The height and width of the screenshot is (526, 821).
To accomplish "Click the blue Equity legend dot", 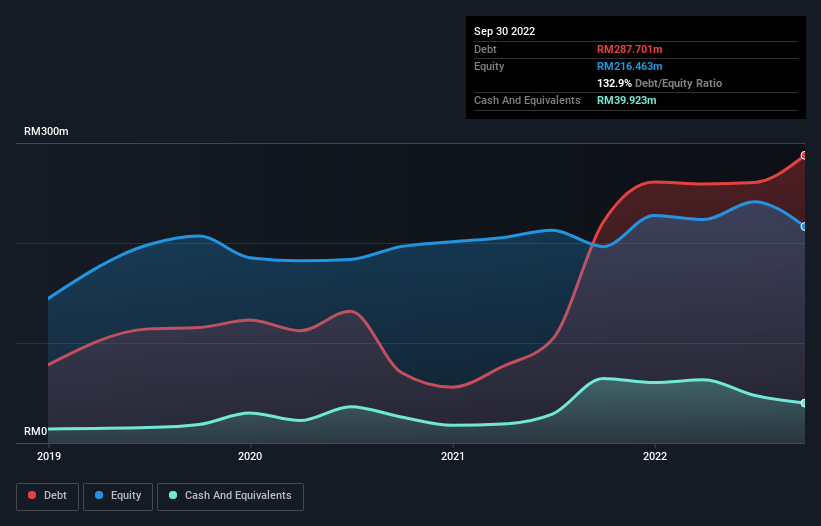I will point(99,495).
